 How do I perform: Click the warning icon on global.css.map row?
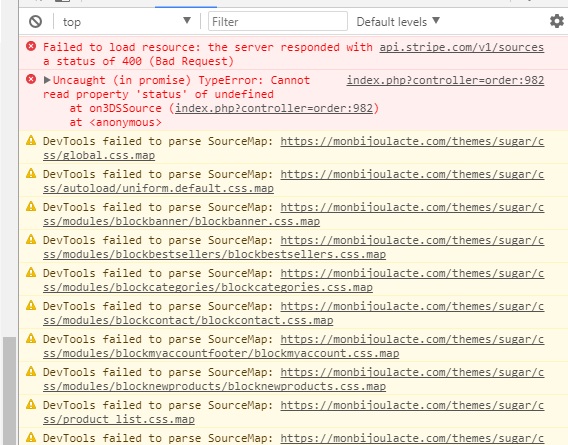pyautogui.click(x=31, y=140)
